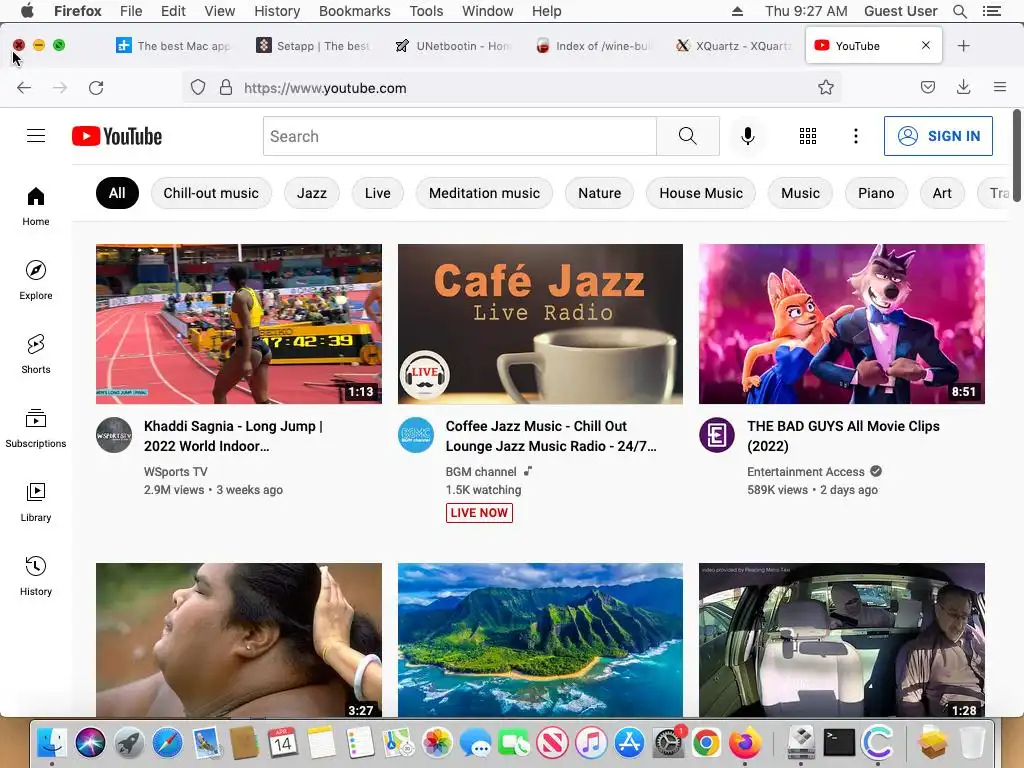Reload the page with refresh icon
Image resolution: width=1024 pixels, height=768 pixels.
point(96,88)
